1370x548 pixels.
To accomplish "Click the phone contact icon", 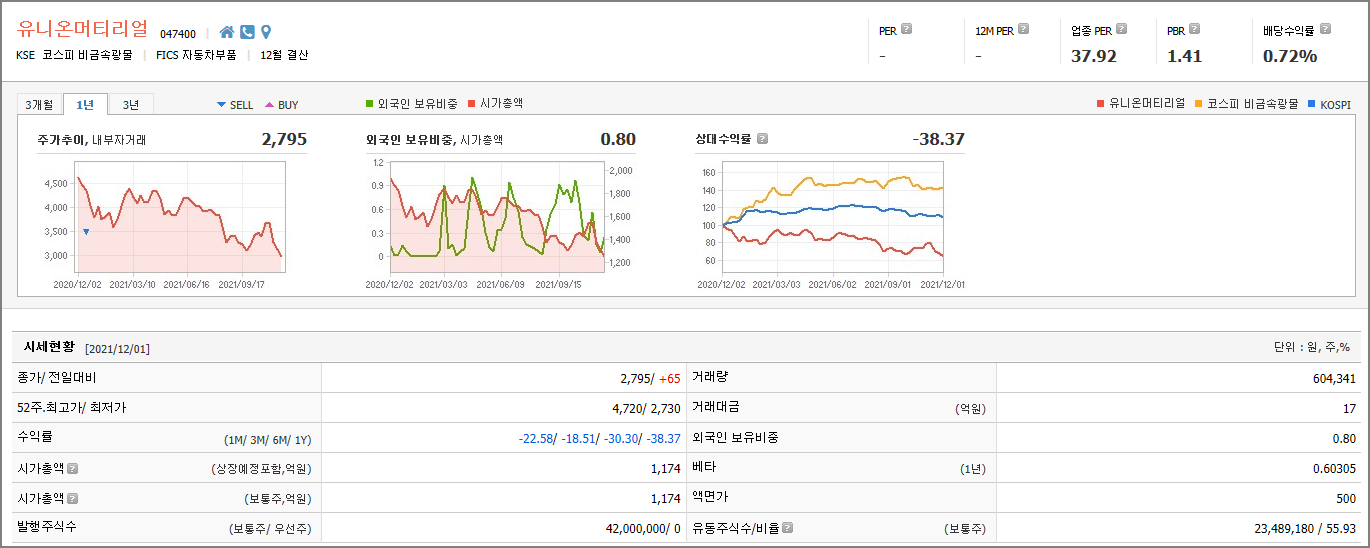I will (x=248, y=32).
